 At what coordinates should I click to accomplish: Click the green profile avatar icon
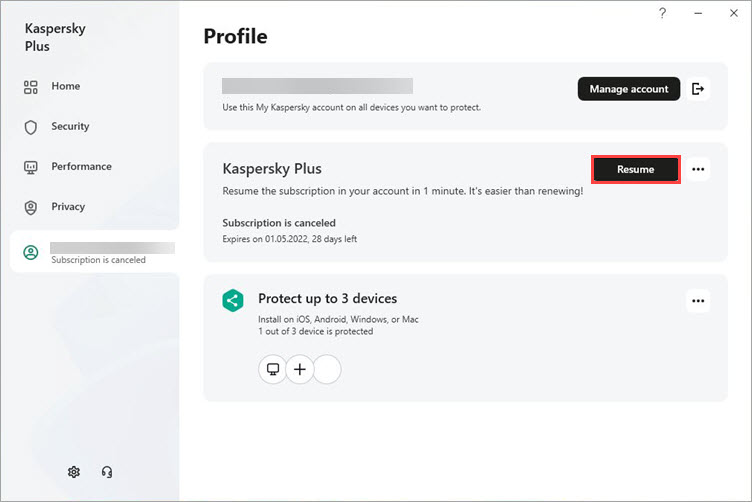[31, 252]
